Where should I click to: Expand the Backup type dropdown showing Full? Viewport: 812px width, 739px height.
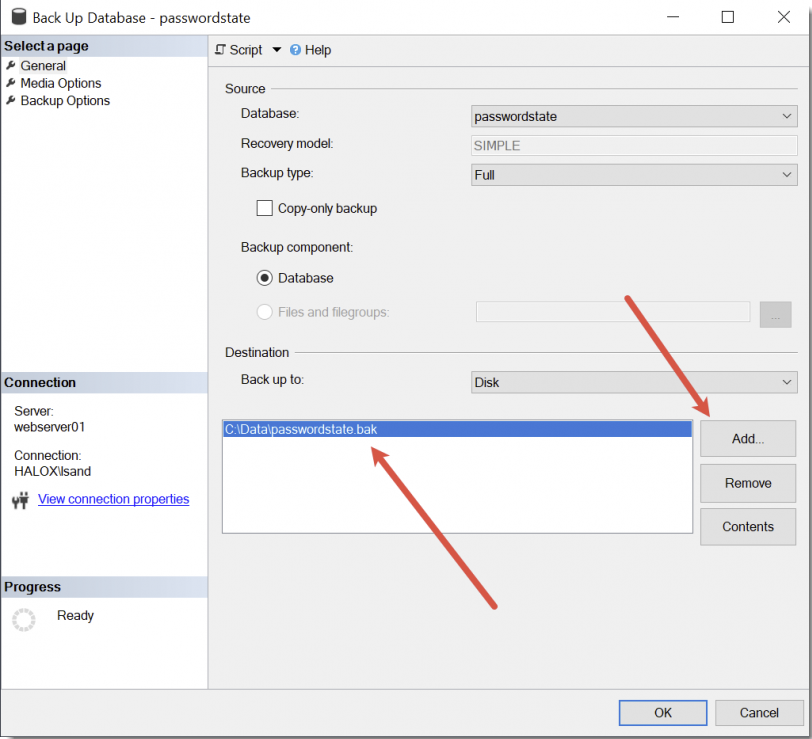pyautogui.click(x=634, y=175)
